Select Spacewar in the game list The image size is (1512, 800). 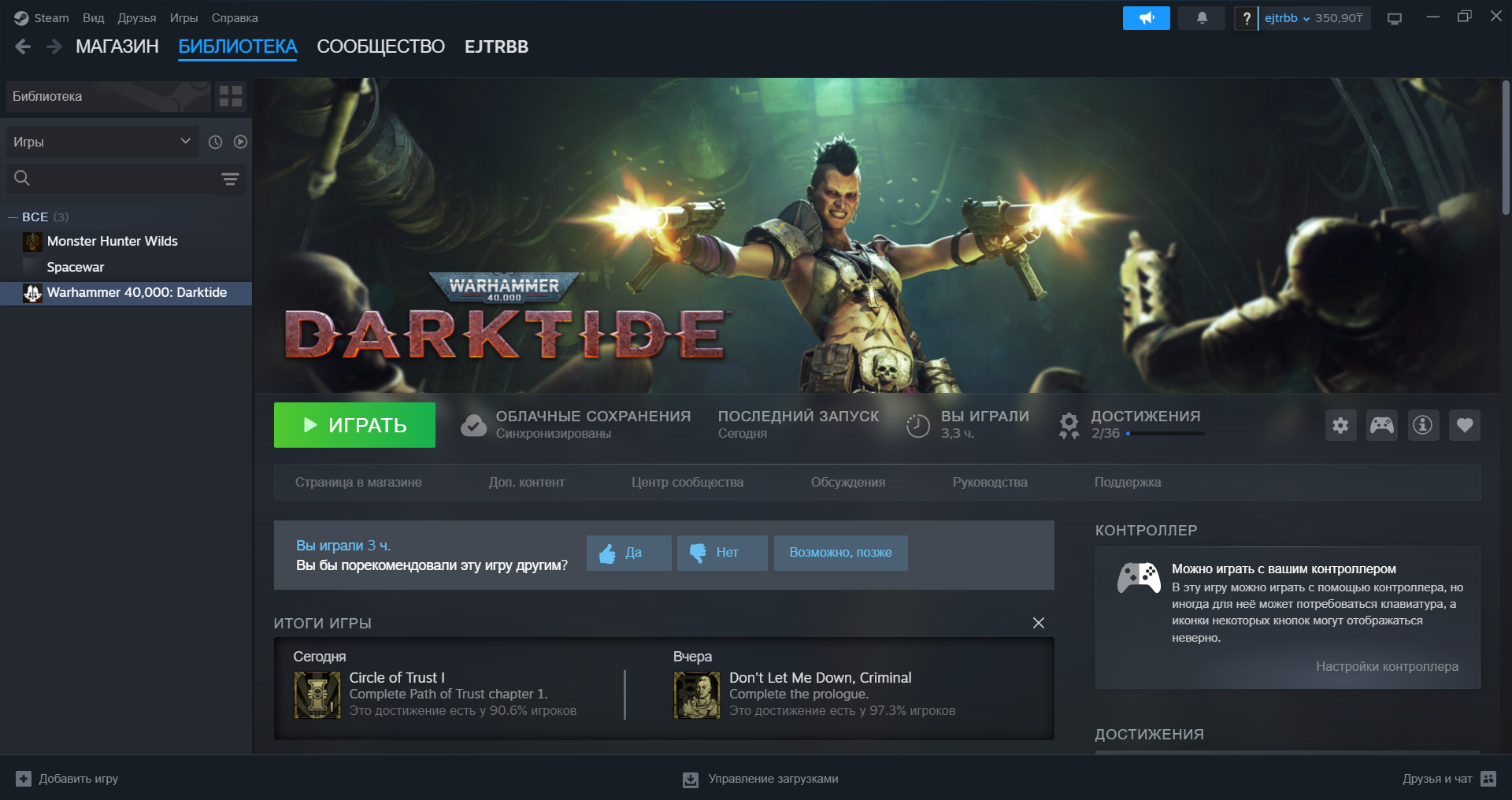(x=126, y=267)
